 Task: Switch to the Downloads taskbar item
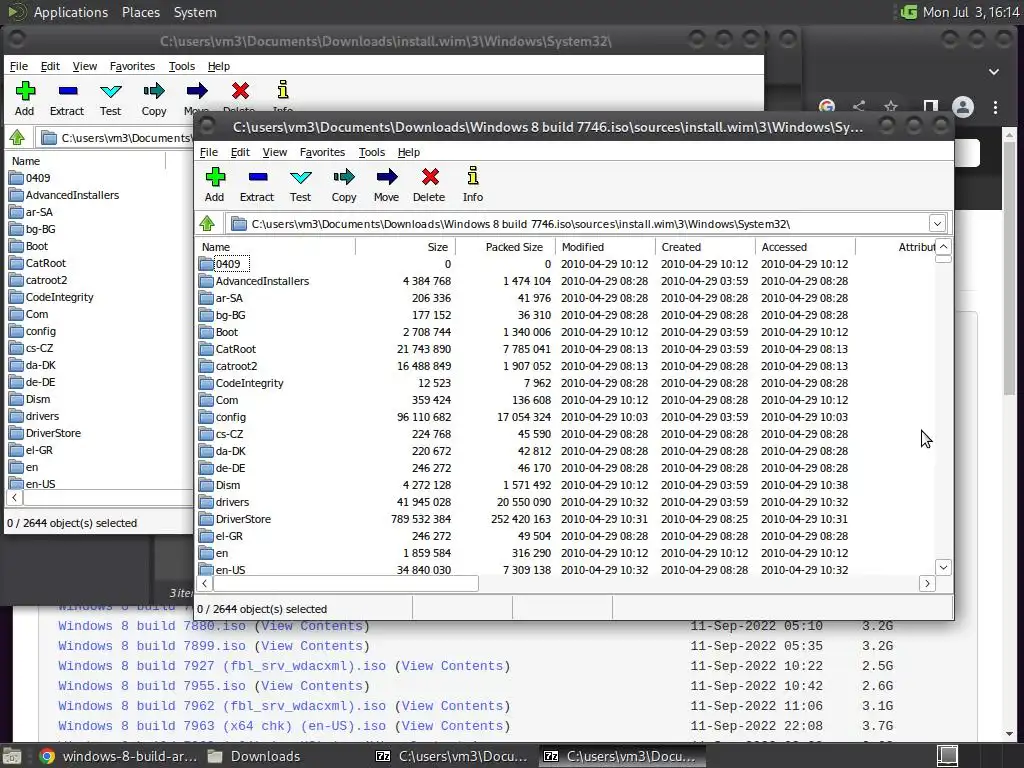(253, 756)
